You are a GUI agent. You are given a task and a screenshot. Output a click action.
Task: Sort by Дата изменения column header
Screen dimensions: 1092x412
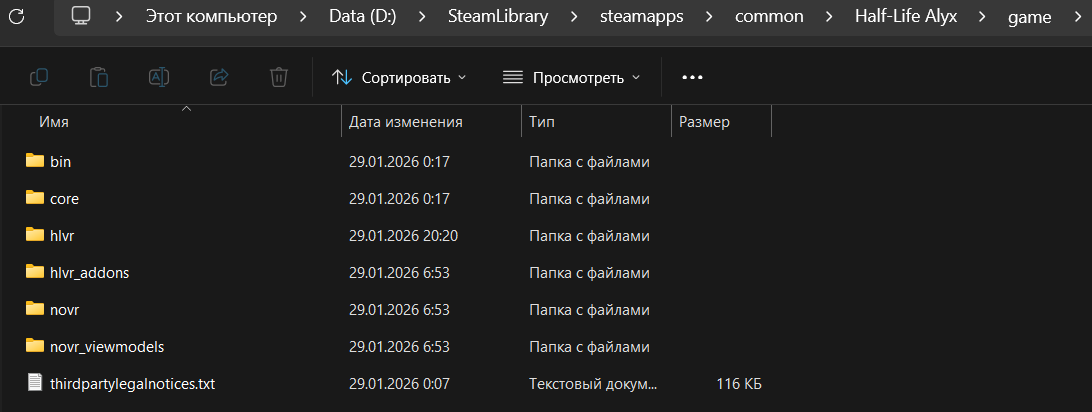pos(406,122)
